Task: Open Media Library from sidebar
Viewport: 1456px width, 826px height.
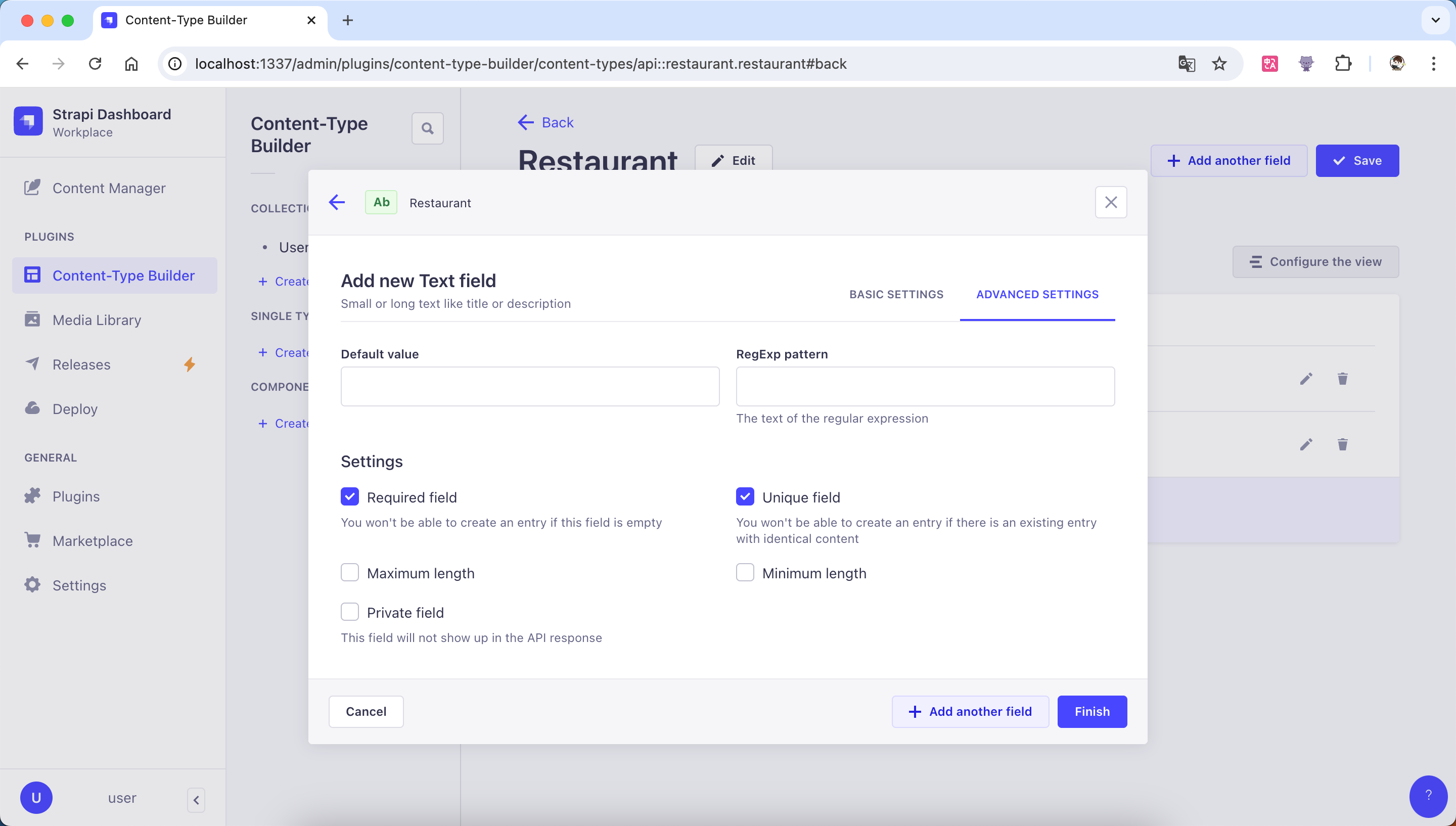Action: point(97,320)
